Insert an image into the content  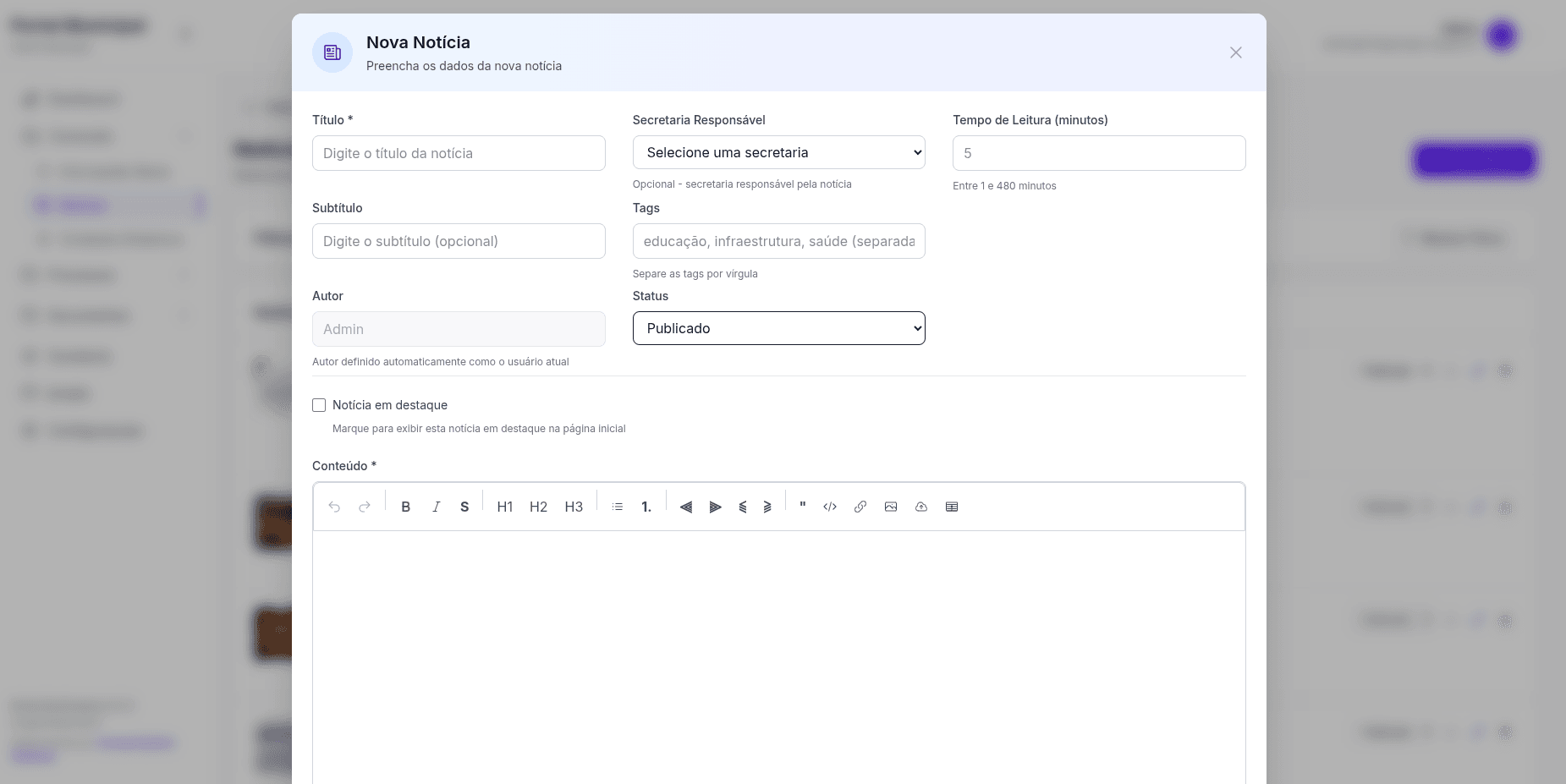tap(891, 507)
